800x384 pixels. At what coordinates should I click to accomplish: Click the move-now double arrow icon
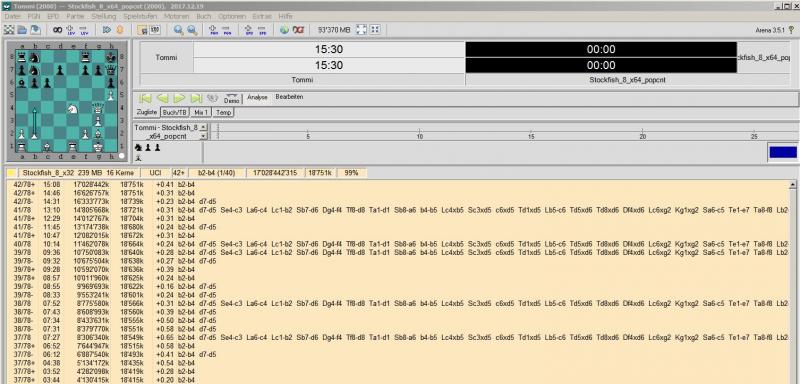pos(107,30)
